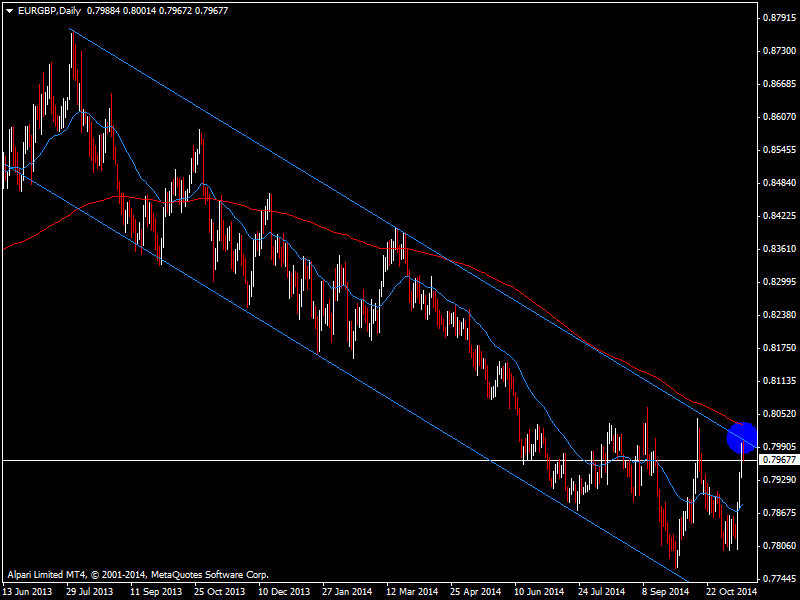Click price axis label 0.85455

point(779,150)
